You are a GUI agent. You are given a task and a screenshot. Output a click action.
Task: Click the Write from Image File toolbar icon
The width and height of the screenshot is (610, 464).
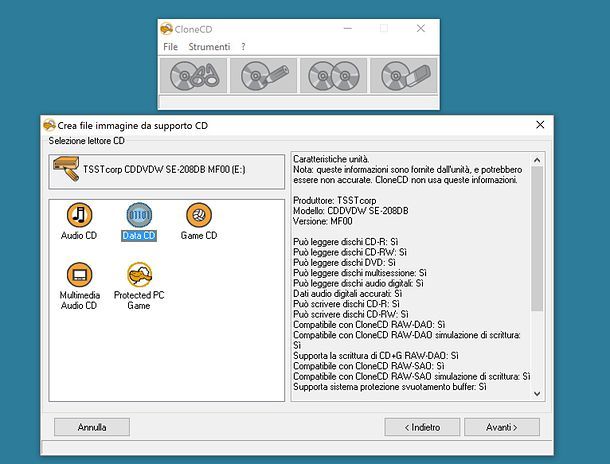click(x=263, y=76)
